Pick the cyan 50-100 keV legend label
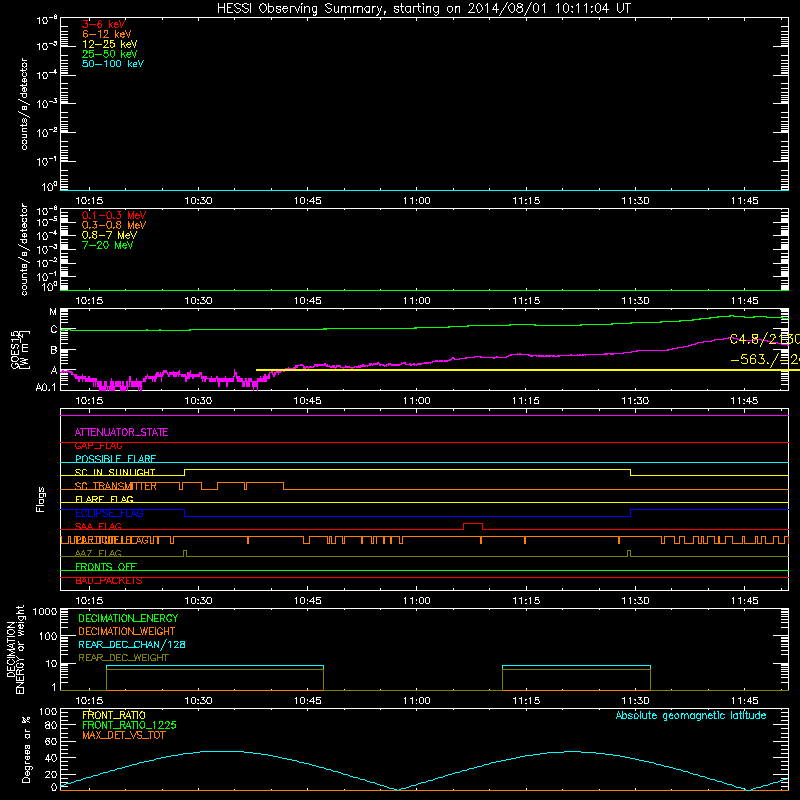The height and width of the screenshot is (800, 800). click(113, 64)
